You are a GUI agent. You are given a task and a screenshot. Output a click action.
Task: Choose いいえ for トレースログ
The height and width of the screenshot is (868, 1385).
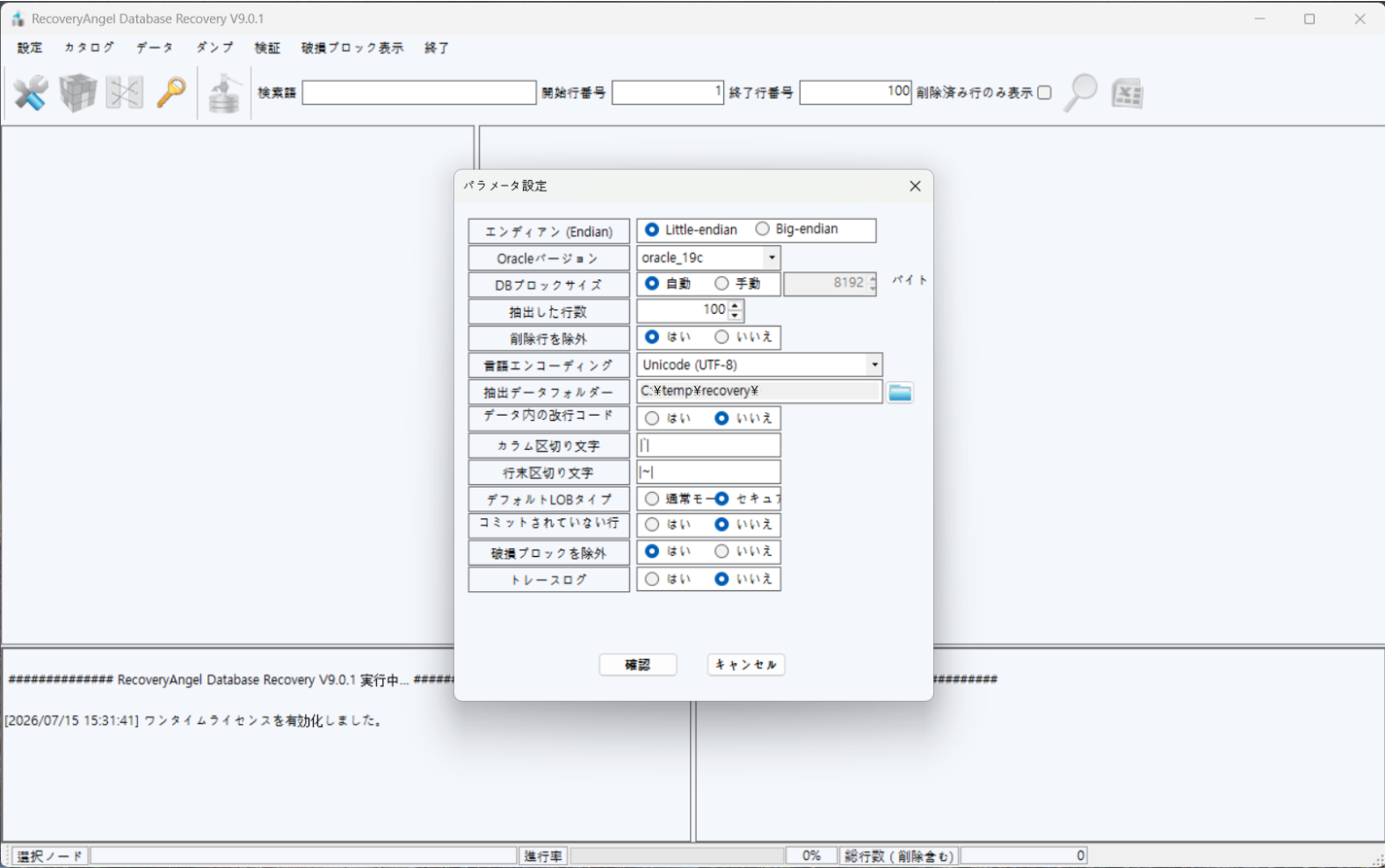pos(721,579)
